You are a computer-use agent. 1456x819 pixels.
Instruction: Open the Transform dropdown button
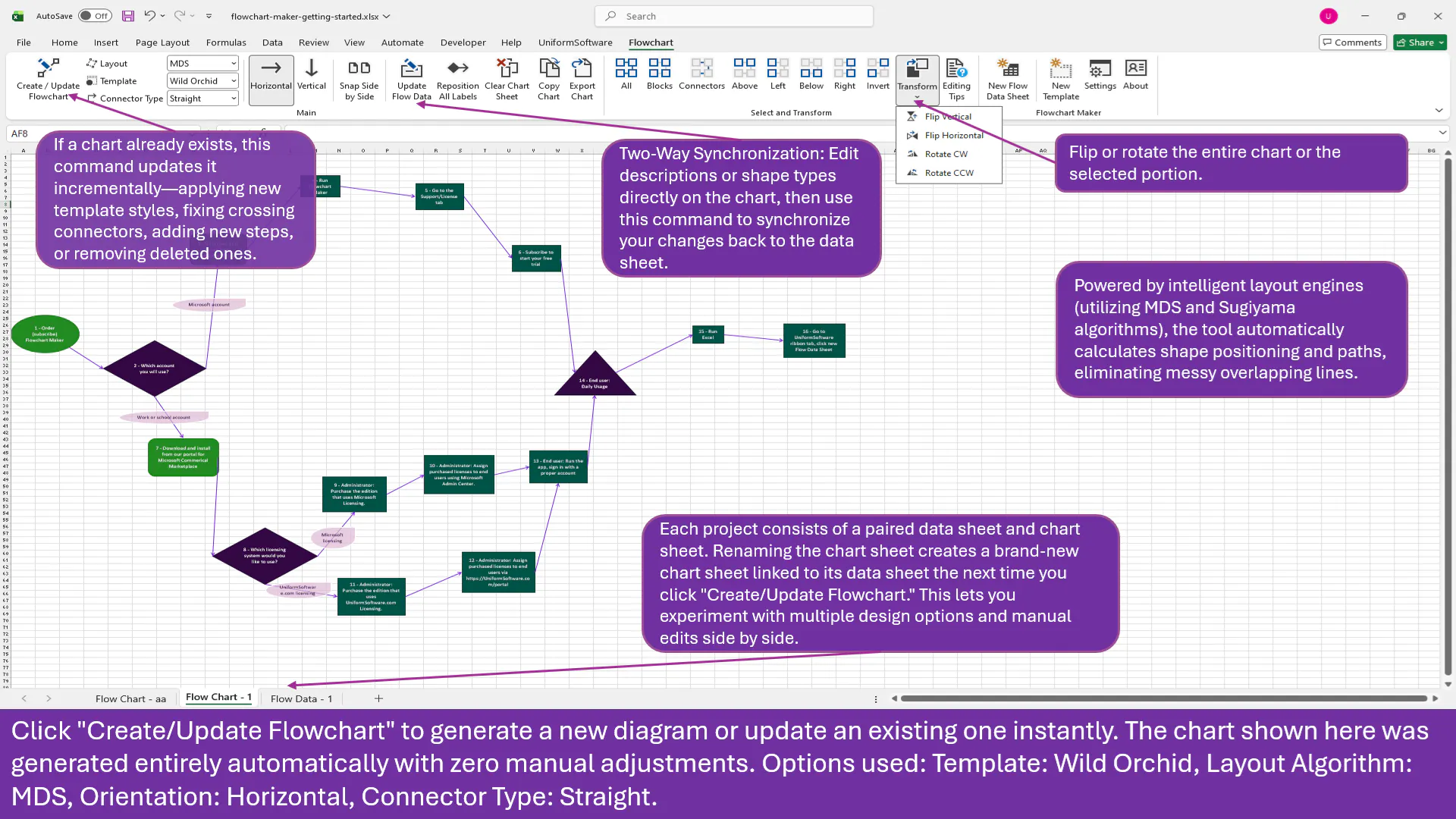point(917,79)
